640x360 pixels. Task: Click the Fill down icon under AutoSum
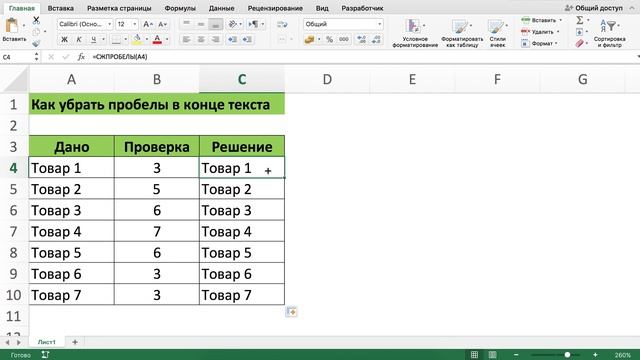580,32
